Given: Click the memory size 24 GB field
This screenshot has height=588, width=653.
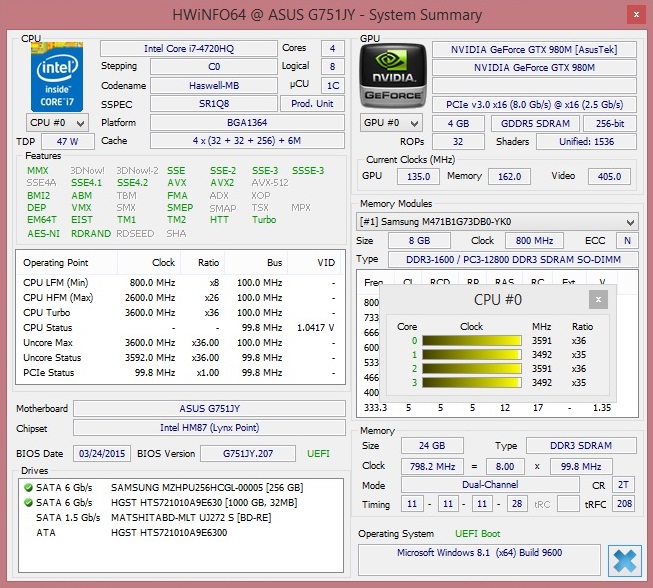Looking at the screenshot, I should (x=432, y=446).
